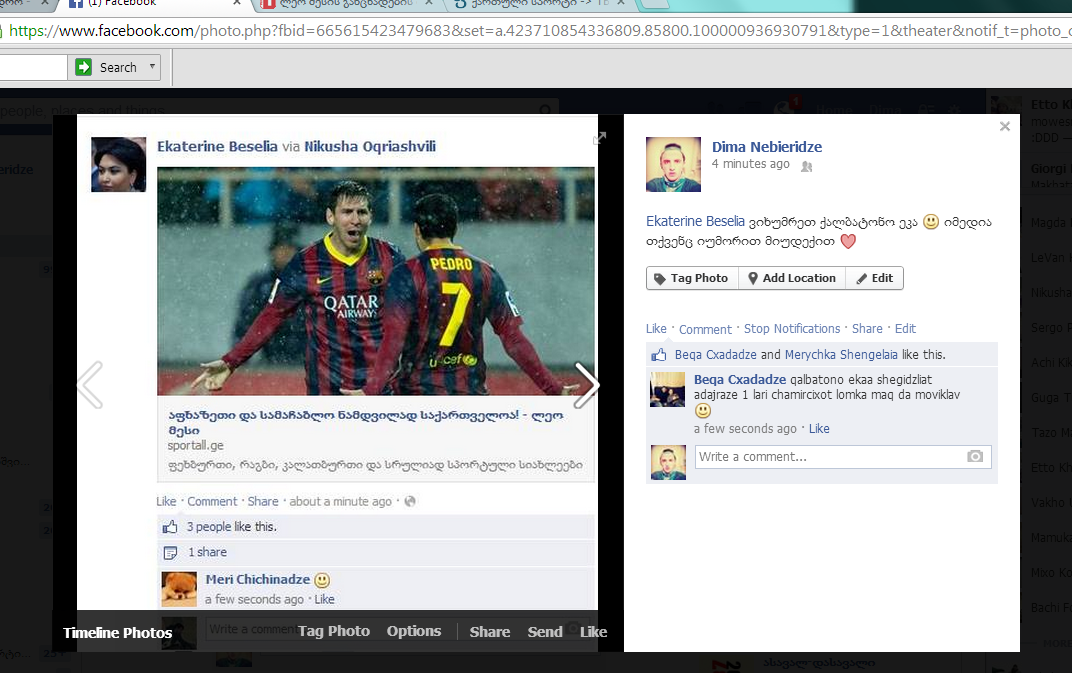The width and height of the screenshot is (1072, 673).
Task: Close the Facebook browser tab
Action: 237,3
